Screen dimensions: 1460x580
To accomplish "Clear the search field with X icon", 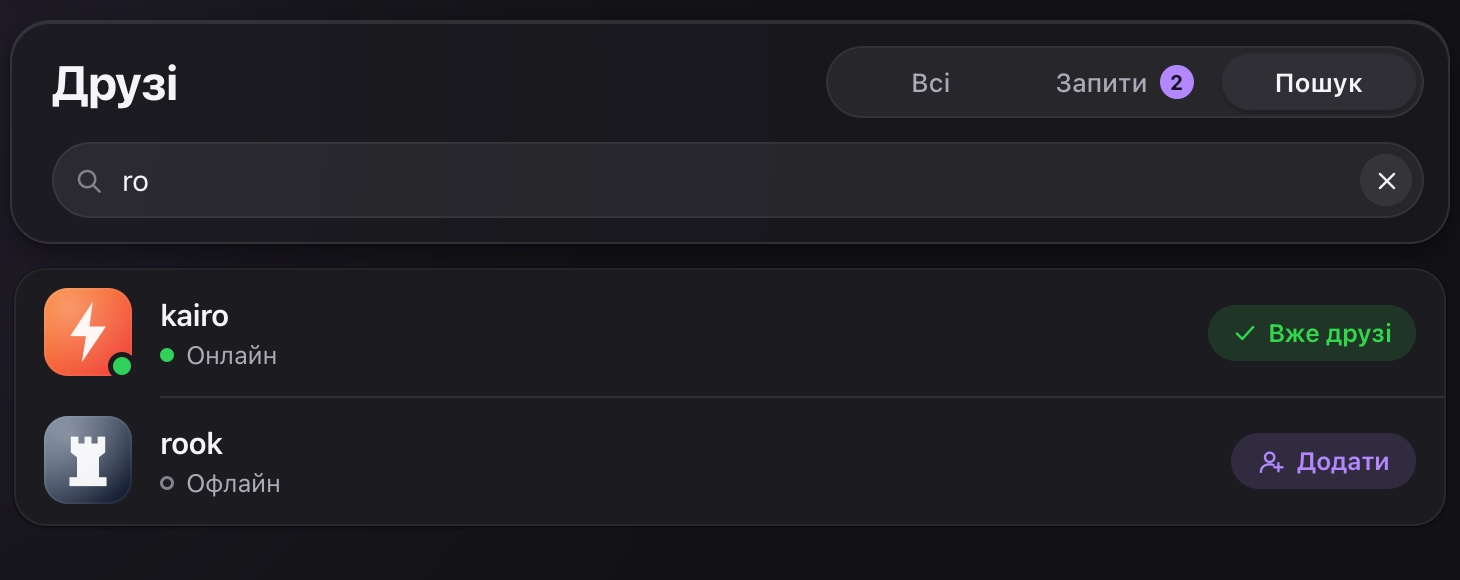I will 1386,181.
